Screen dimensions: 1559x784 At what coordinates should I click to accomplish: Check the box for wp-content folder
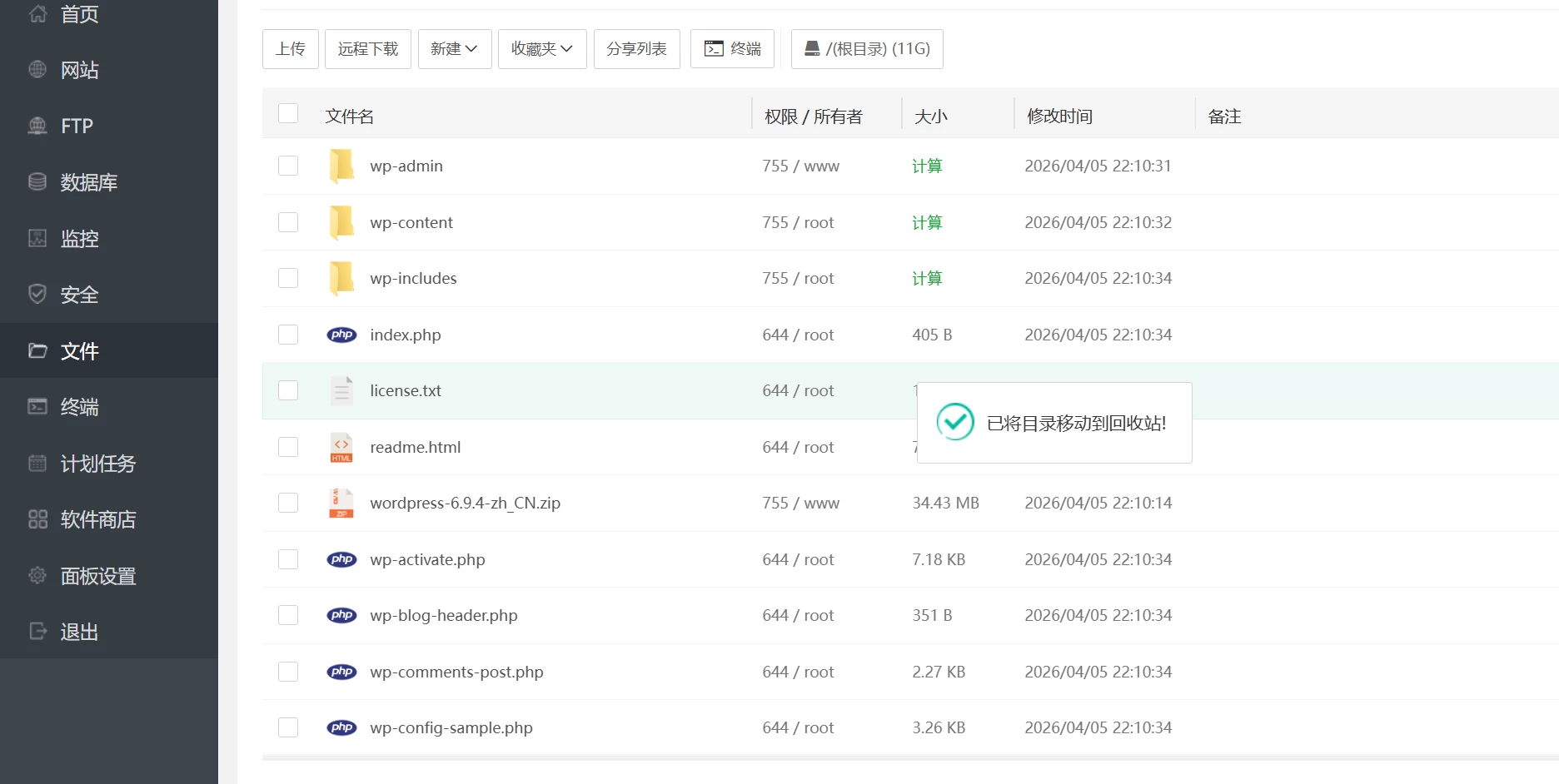coord(288,222)
